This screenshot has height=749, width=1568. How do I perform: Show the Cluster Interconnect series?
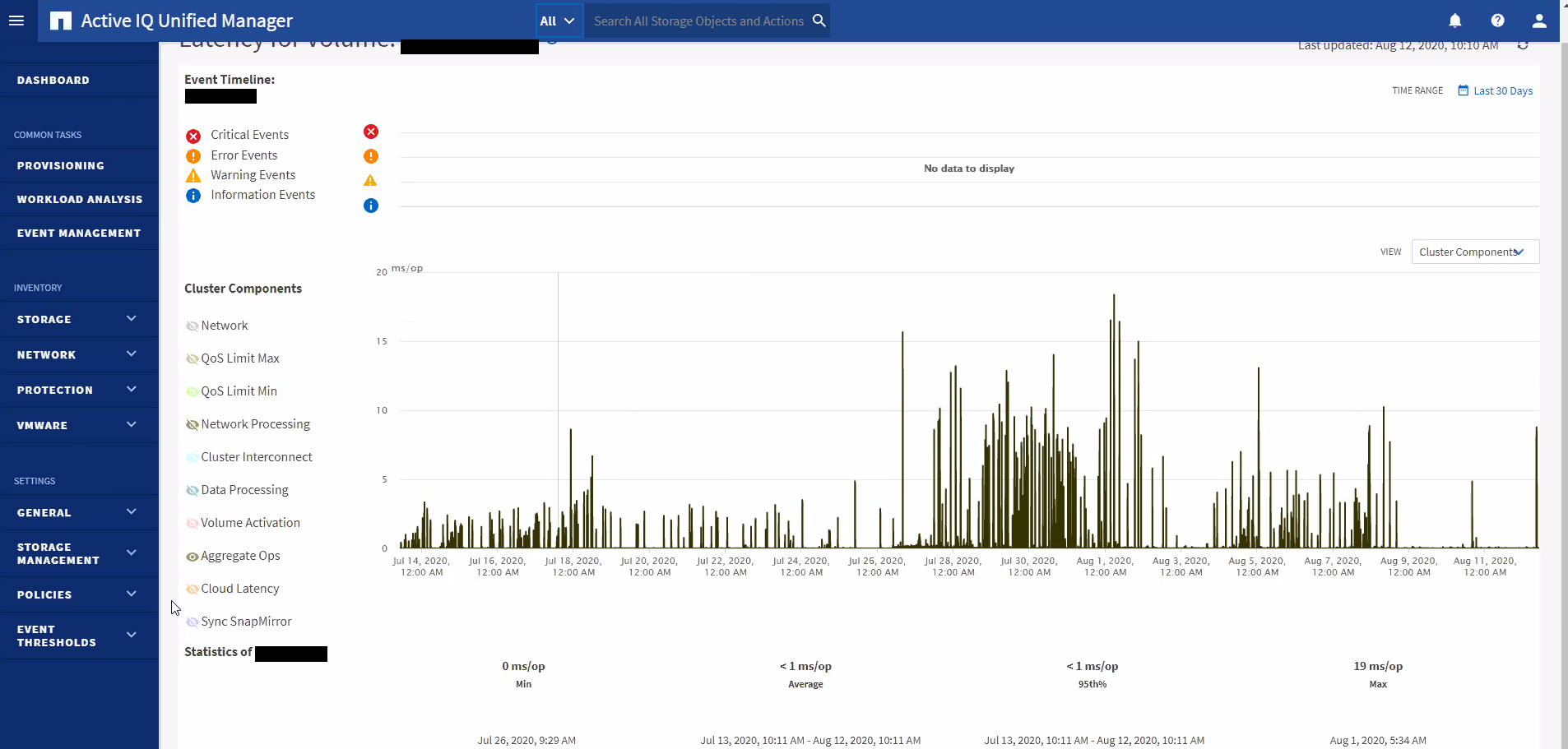192,457
